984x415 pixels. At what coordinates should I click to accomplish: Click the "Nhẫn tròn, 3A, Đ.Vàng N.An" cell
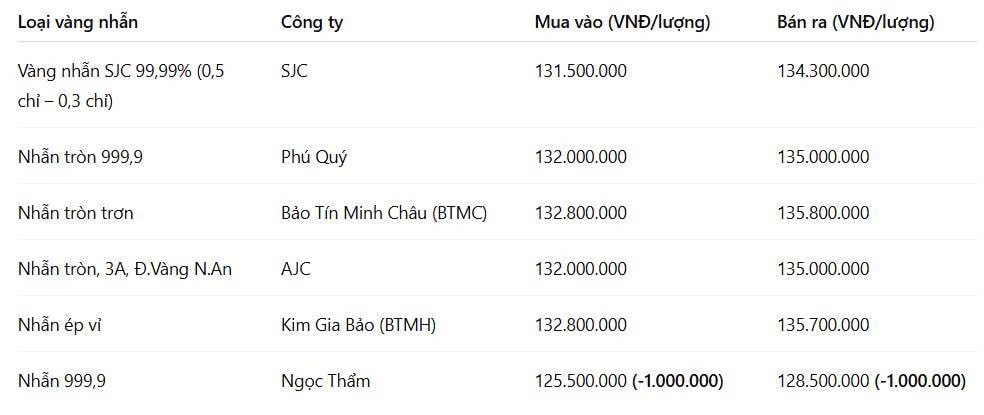click(x=125, y=269)
